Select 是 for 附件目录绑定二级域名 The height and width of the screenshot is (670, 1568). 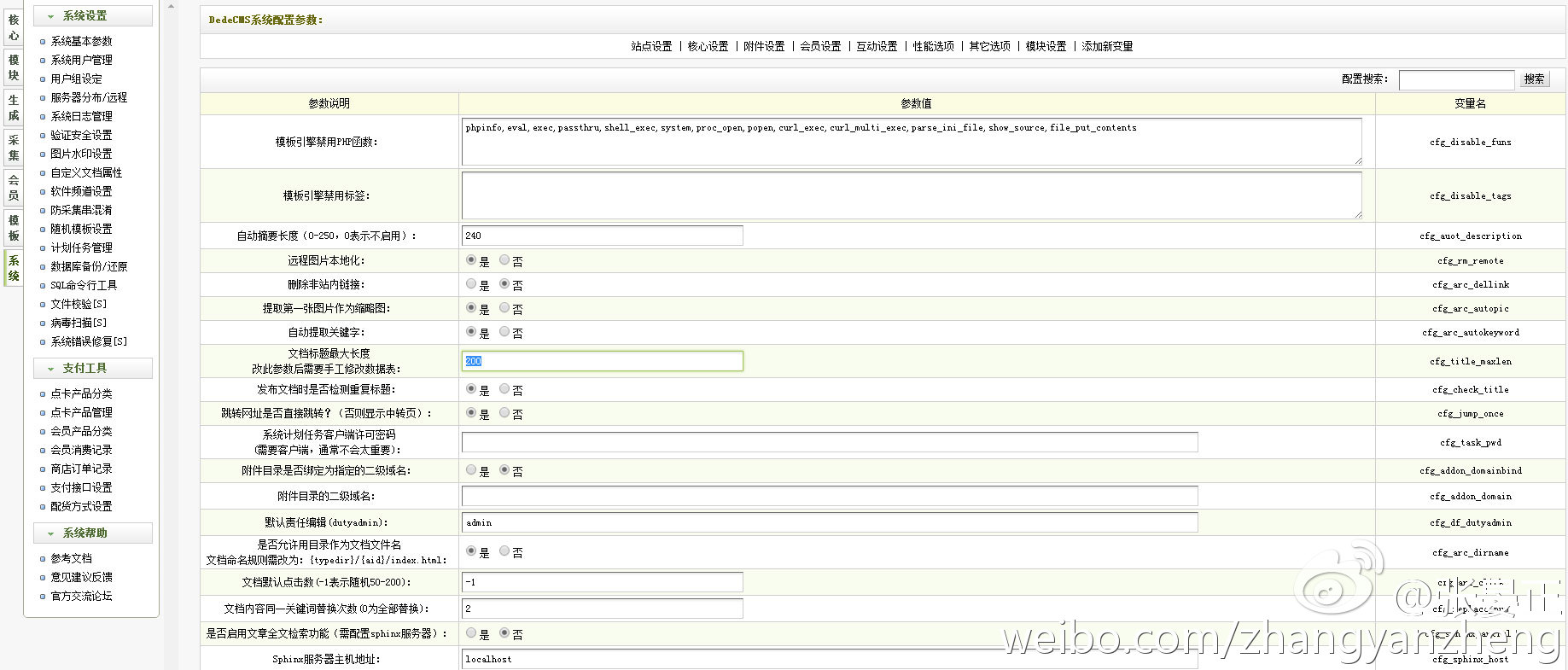click(x=471, y=470)
